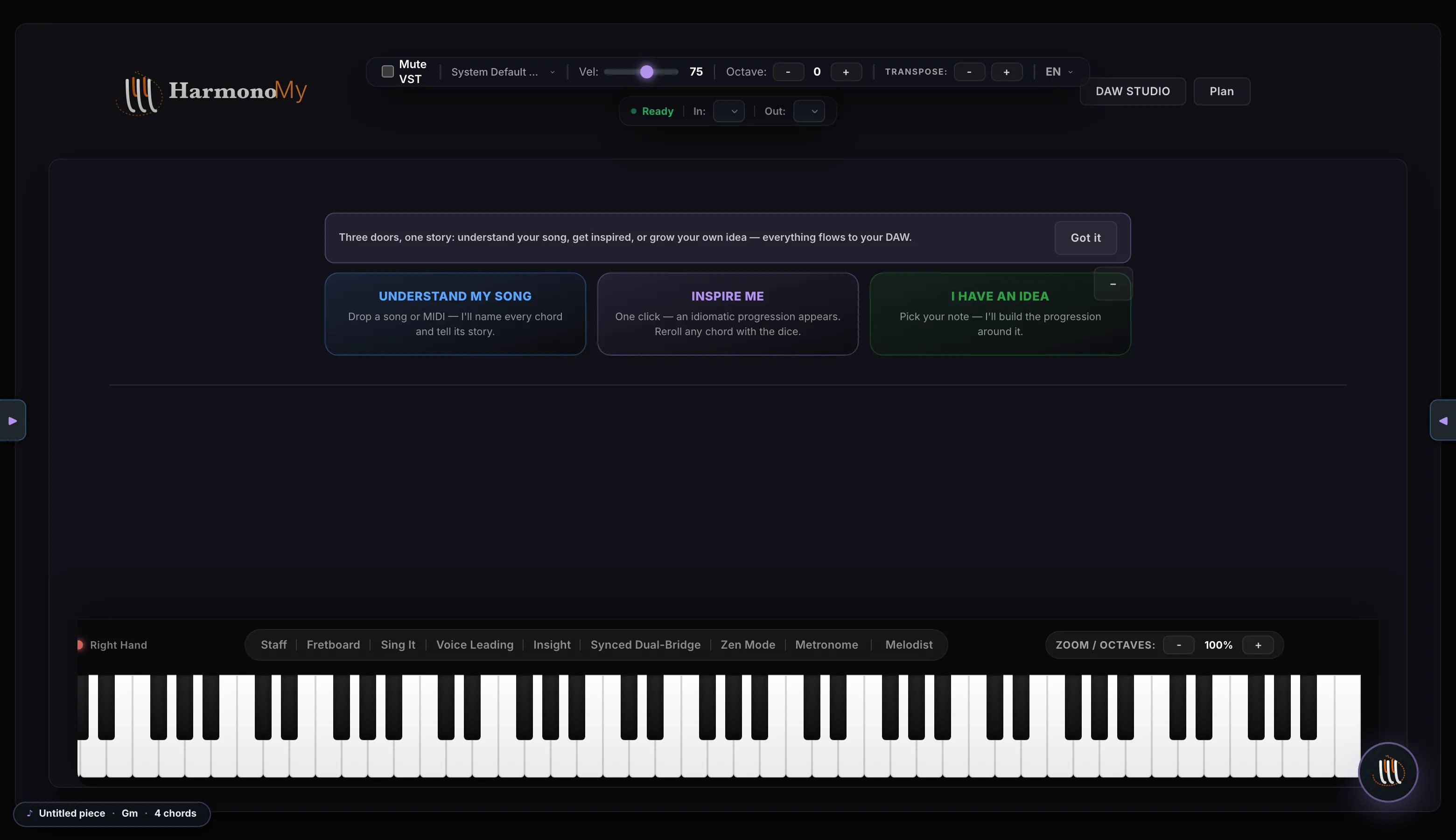Open the MIDI Out dropdown

(809, 112)
